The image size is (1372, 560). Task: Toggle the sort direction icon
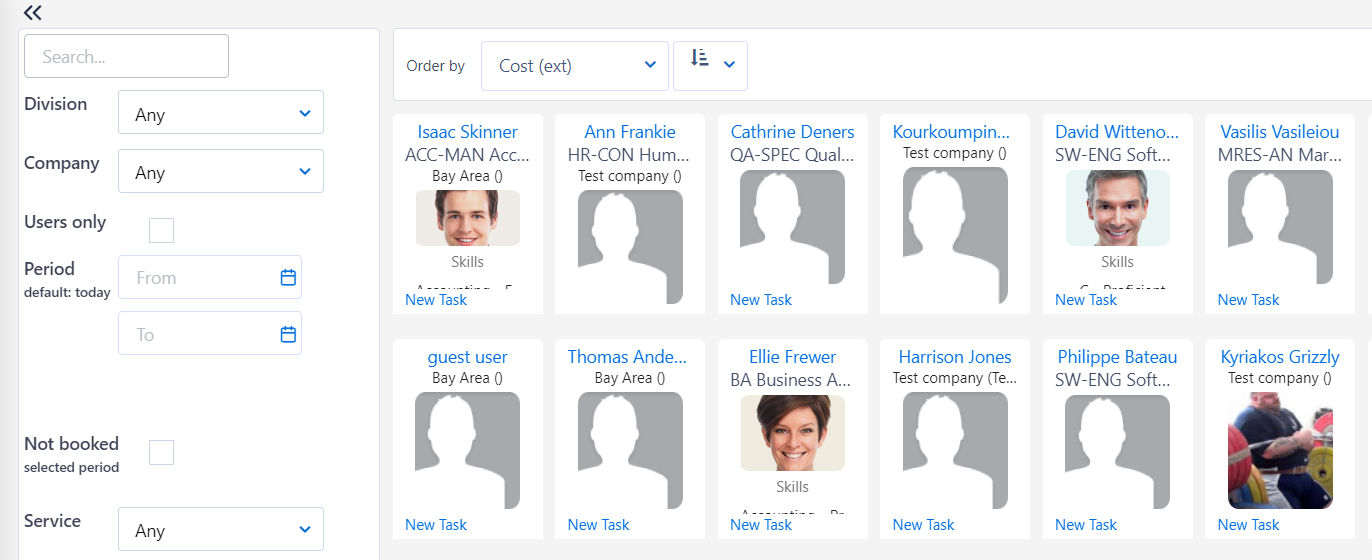[700, 60]
